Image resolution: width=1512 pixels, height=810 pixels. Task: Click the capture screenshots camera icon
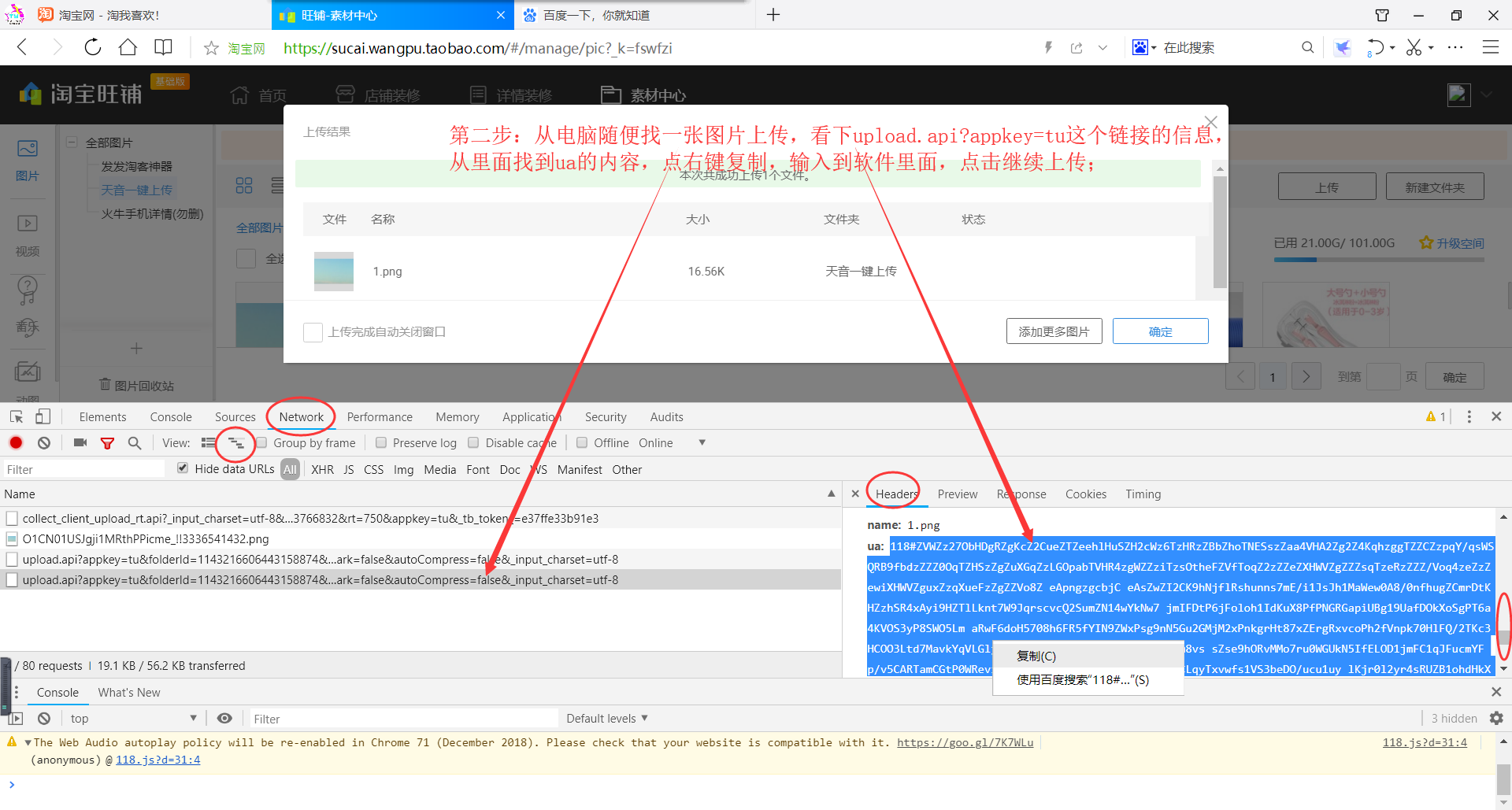[x=80, y=443]
